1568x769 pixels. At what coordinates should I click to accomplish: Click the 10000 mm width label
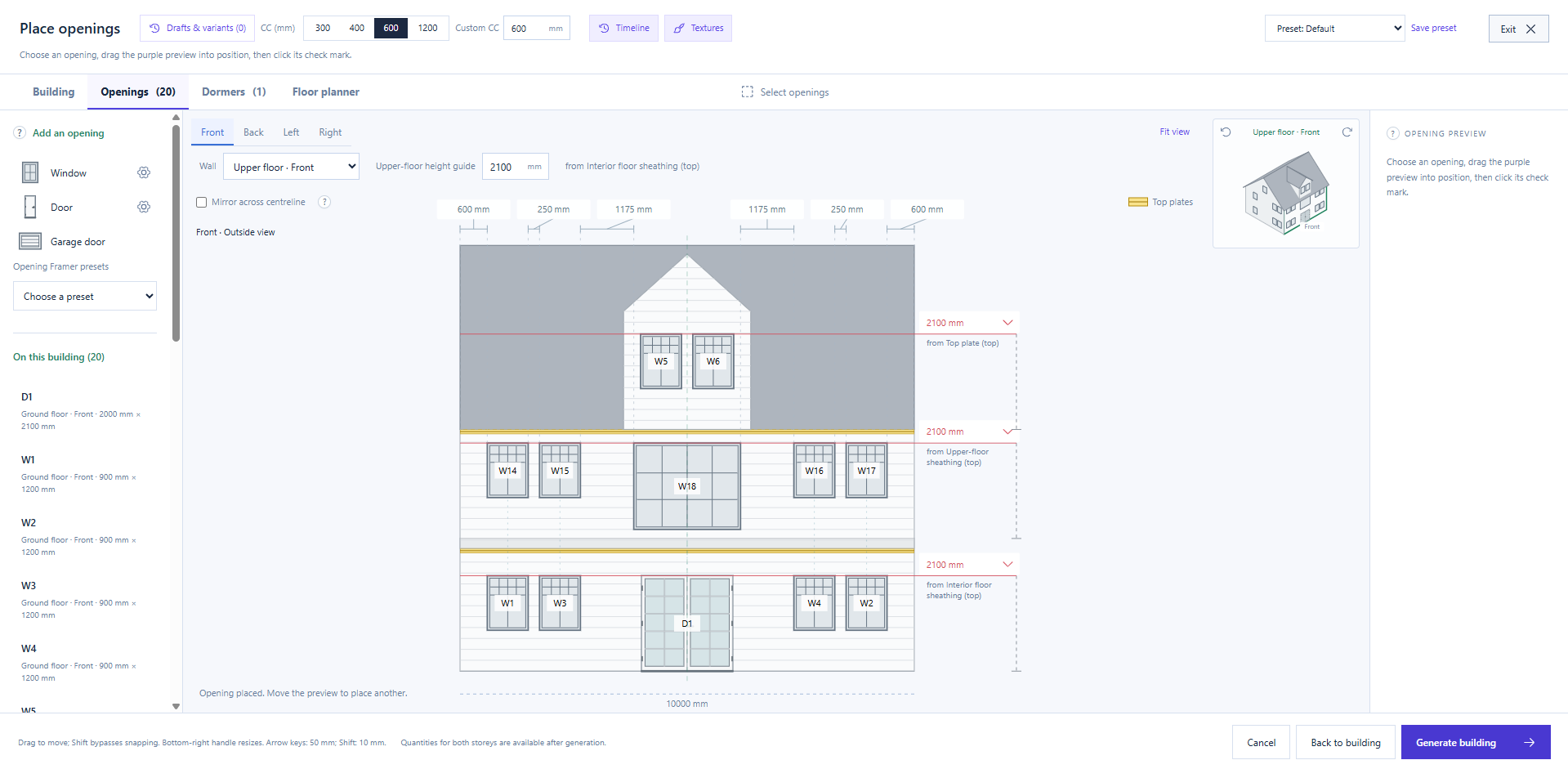[687, 704]
